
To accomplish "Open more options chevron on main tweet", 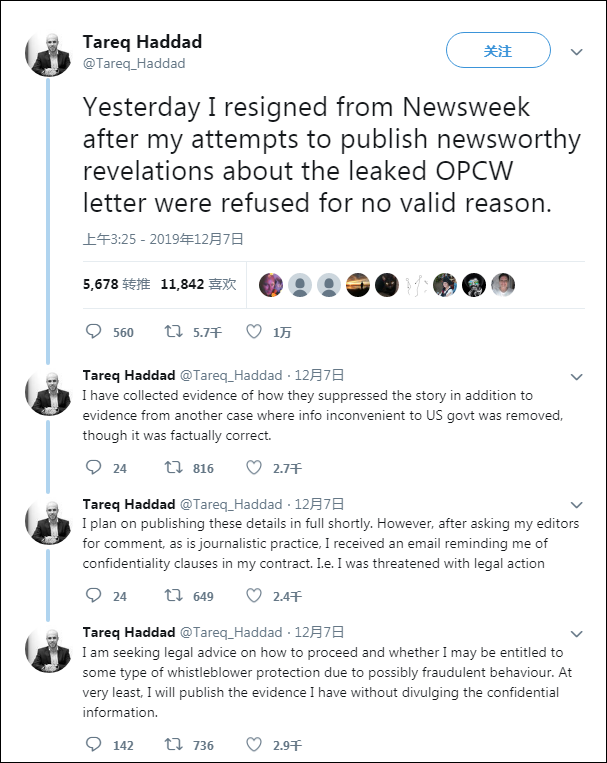I will [577, 51].
